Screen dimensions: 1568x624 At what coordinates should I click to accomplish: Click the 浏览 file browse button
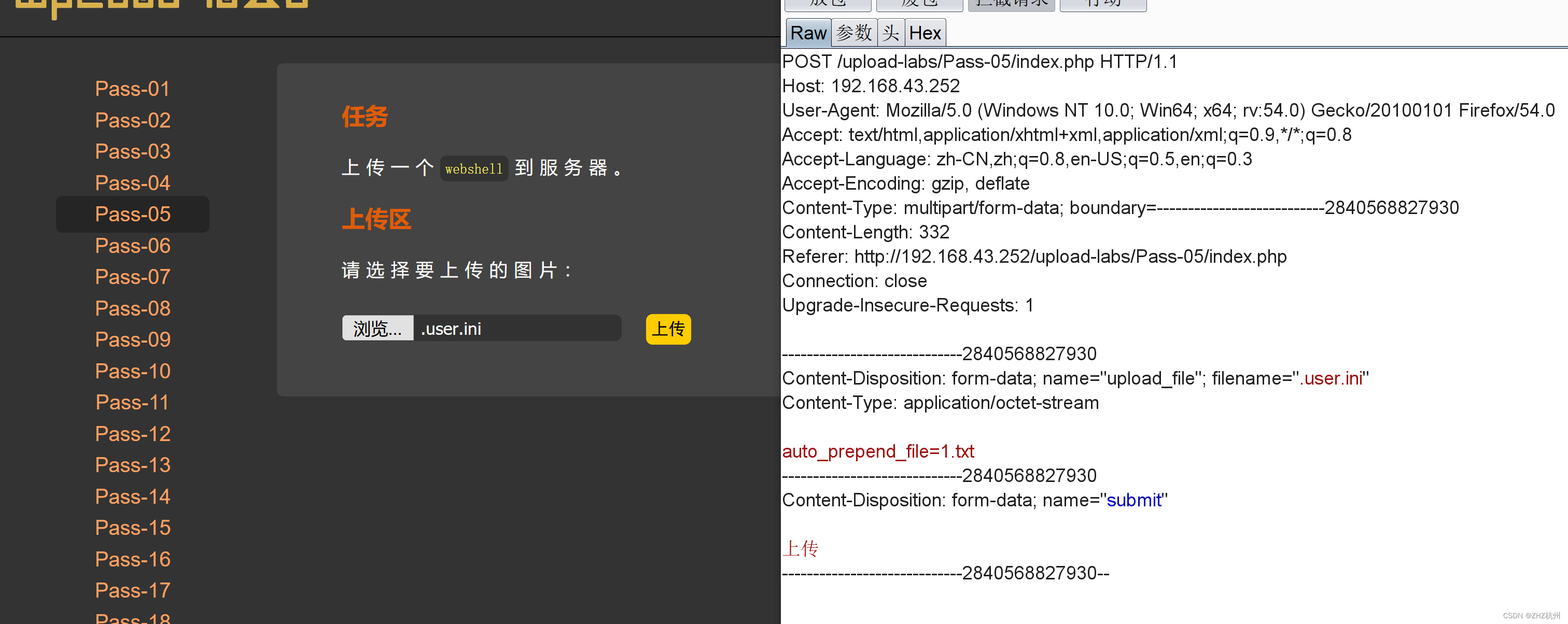point(377,329)
